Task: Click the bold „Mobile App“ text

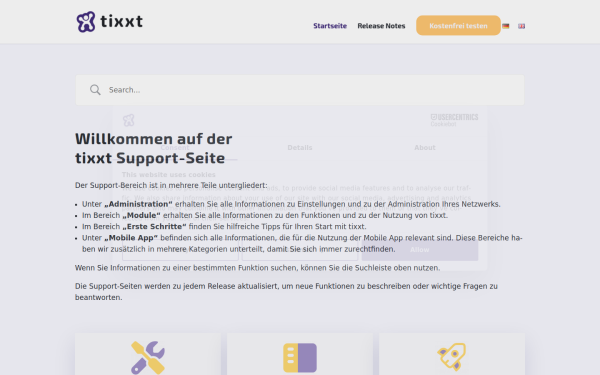Action: pyautogui.click(x=131, y=238)
